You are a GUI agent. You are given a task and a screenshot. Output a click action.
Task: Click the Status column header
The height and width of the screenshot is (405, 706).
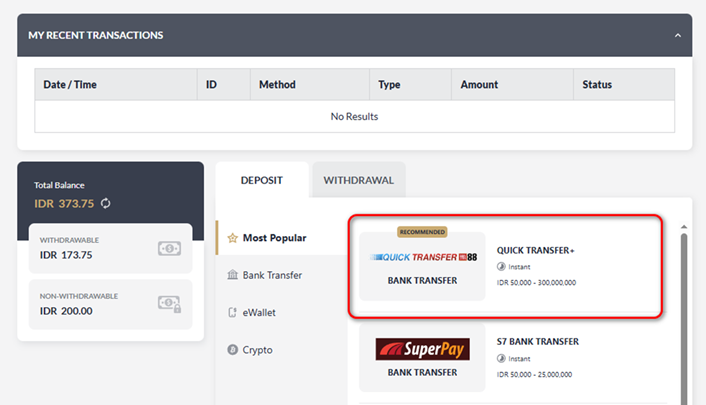597,85
